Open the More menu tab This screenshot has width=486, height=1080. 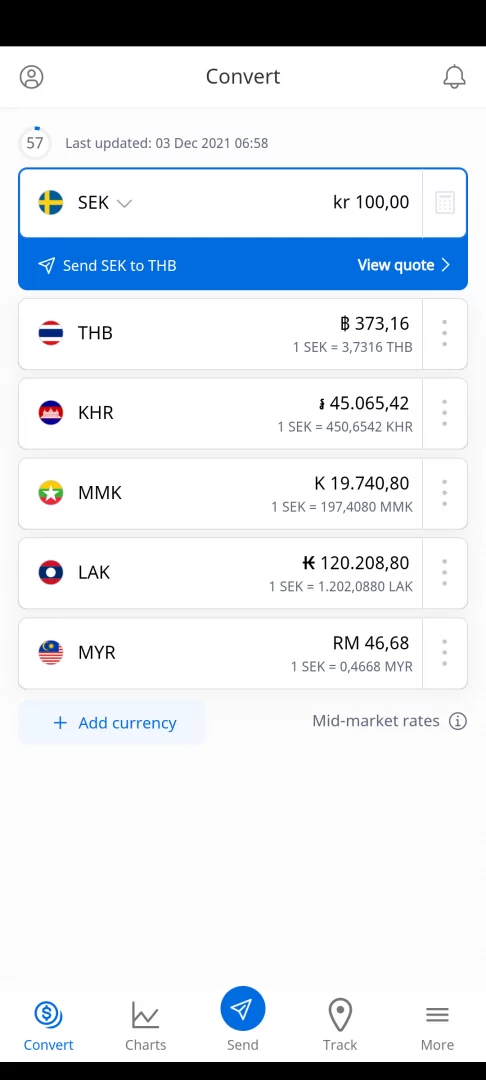(437, 1026)
